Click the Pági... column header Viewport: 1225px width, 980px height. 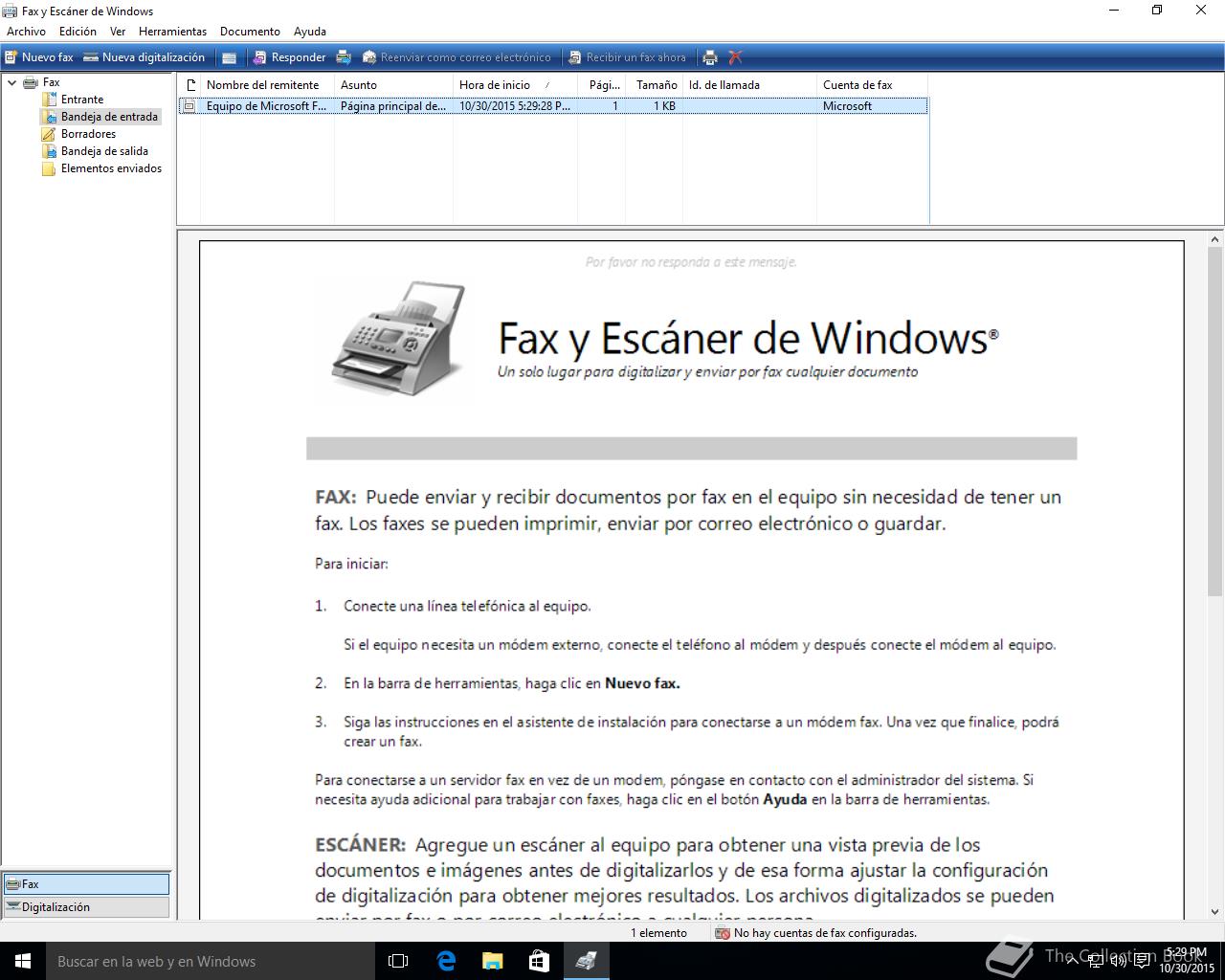point(603,85)
